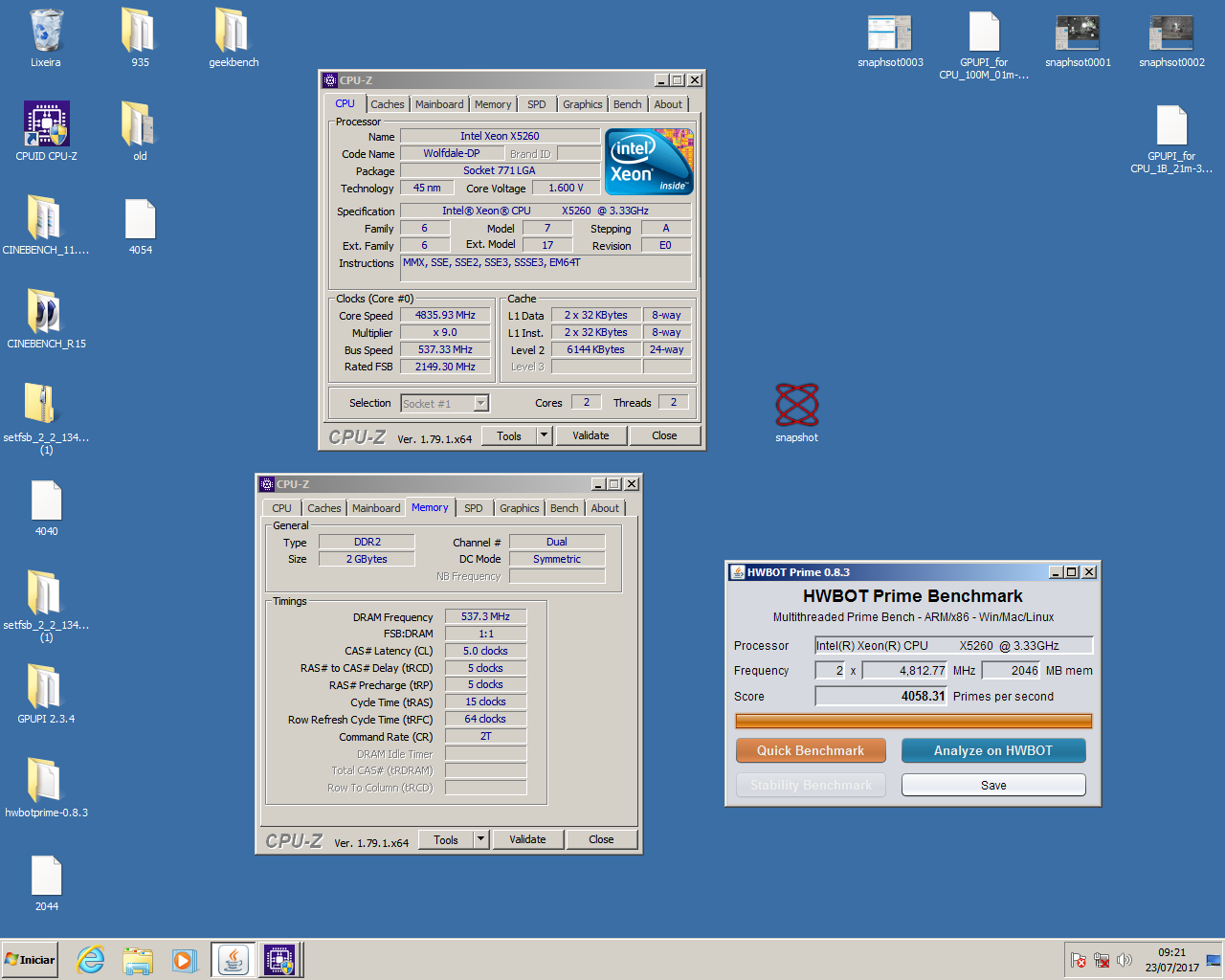Switch to the Java HWBOT Prime taskbar item
This screenshot has height=980, width=1225.
(234, 960)
